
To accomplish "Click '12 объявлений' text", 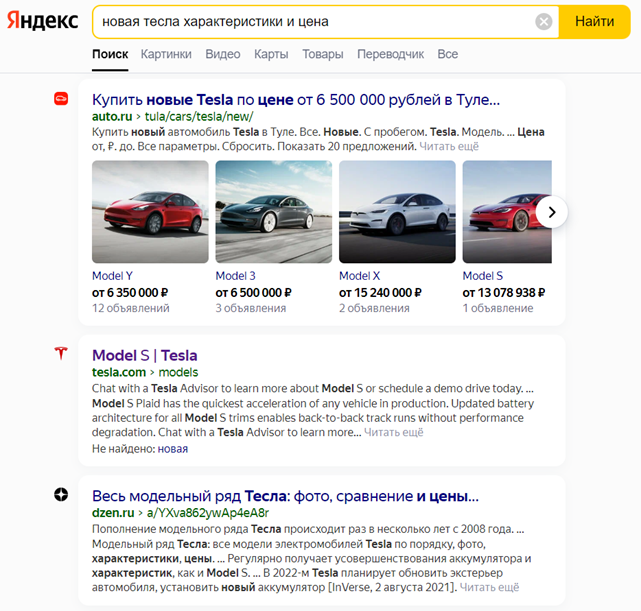I will click(131, 308).
